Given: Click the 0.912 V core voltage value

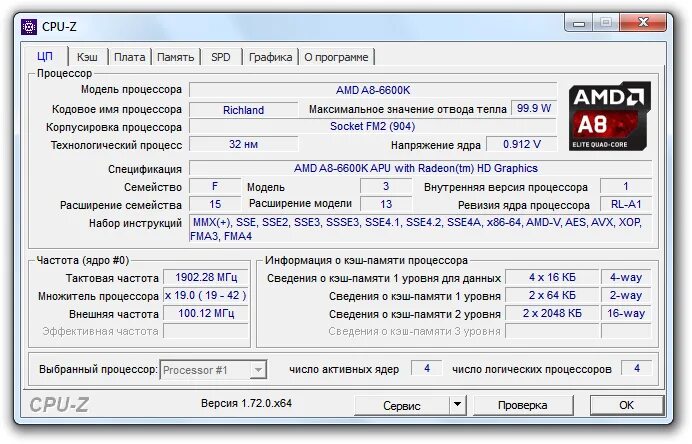Looking at the screenshot, I should (522, 144).
